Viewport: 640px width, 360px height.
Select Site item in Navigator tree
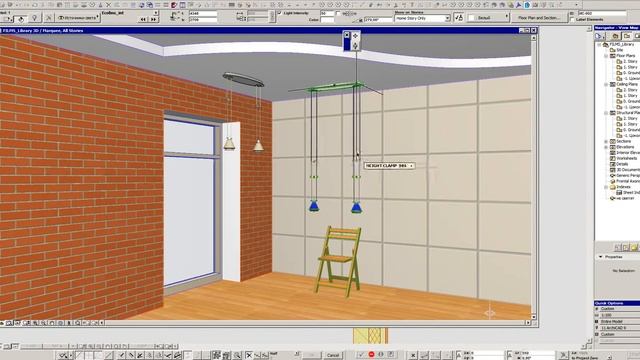(620, 50)
